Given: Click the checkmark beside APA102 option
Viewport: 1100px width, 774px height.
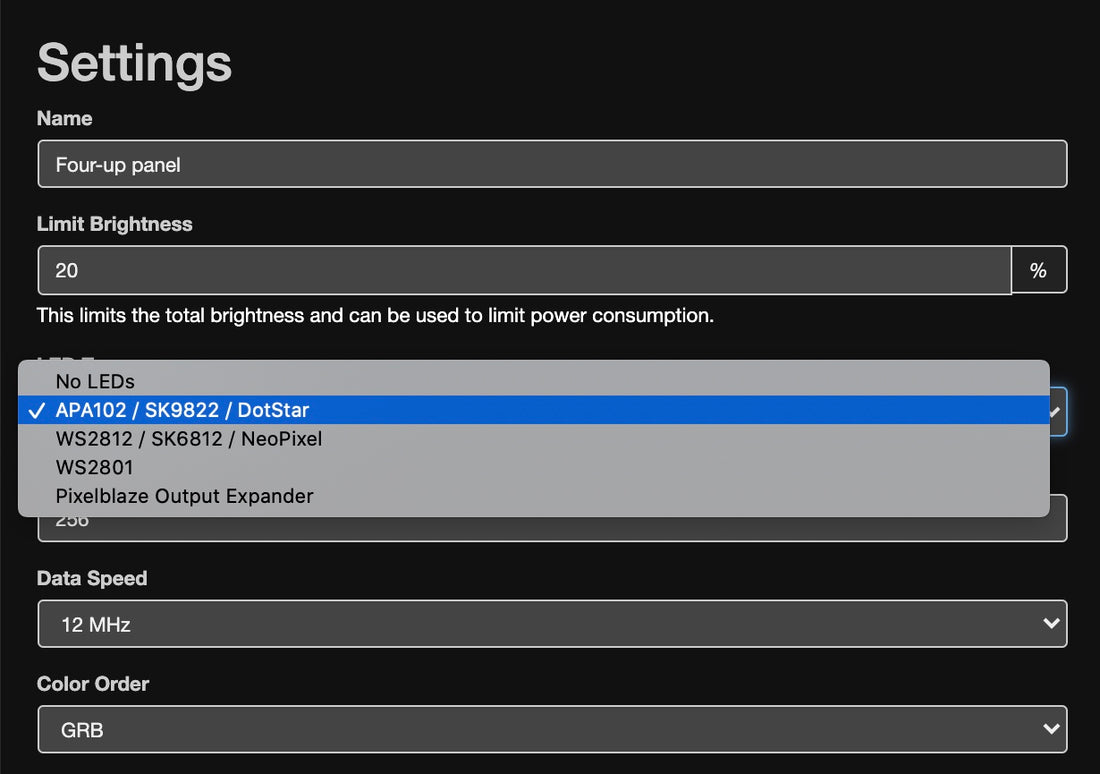Looking at the screenshot, I should 37,410.
